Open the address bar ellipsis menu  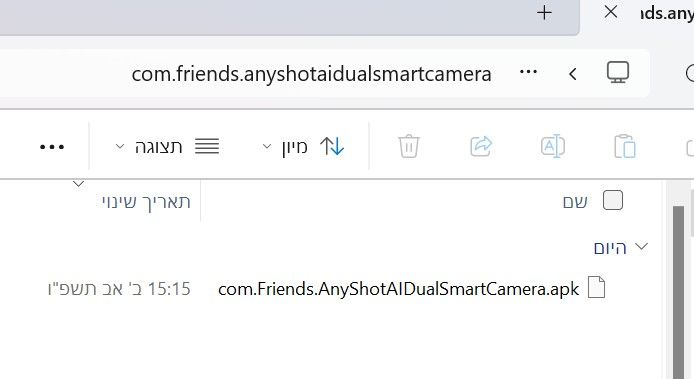(528, 72)
